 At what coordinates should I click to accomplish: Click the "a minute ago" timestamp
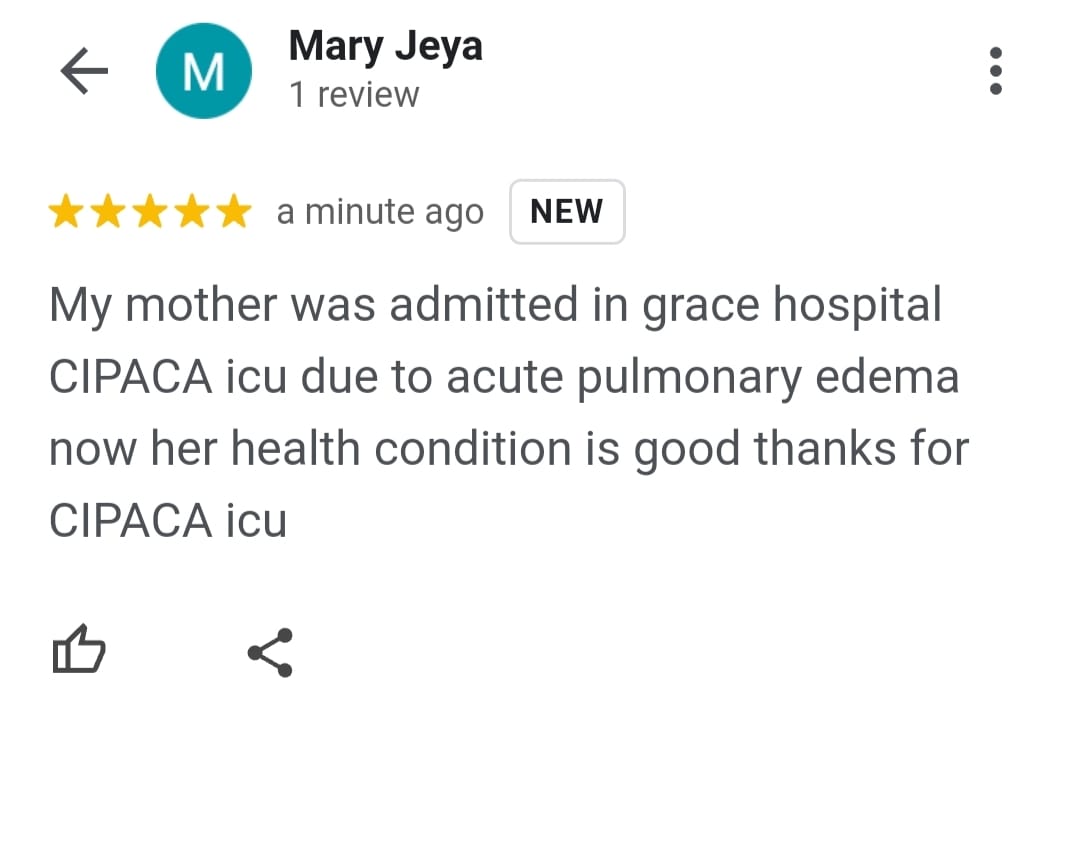click(x=380, y=212)
